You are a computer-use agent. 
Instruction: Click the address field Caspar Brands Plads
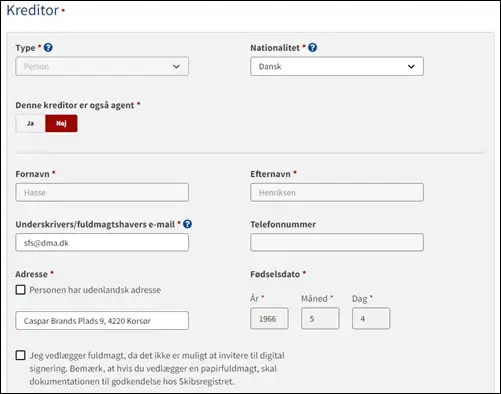coord(102,321)
